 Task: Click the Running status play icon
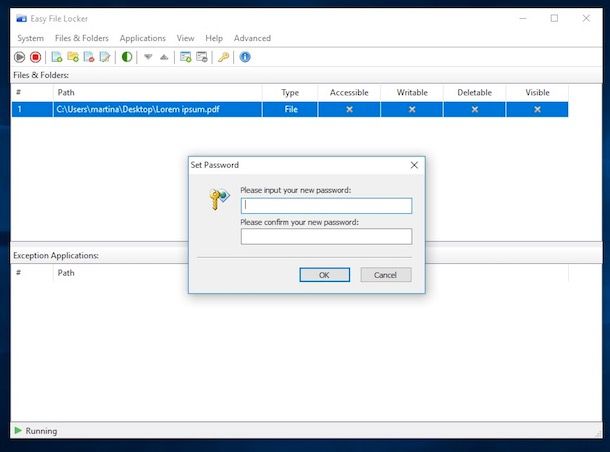click(x=18, y=430)
